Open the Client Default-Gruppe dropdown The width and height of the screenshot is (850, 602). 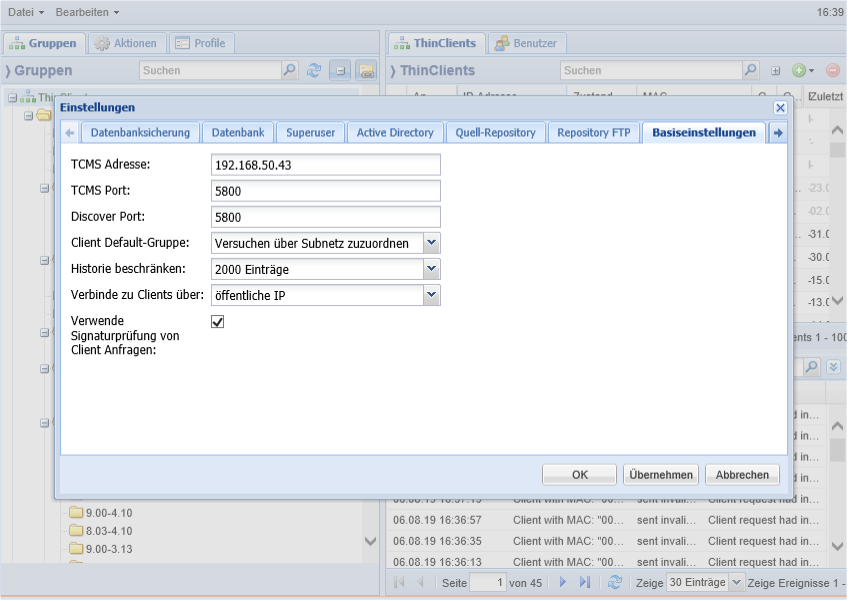pos(431,242)
